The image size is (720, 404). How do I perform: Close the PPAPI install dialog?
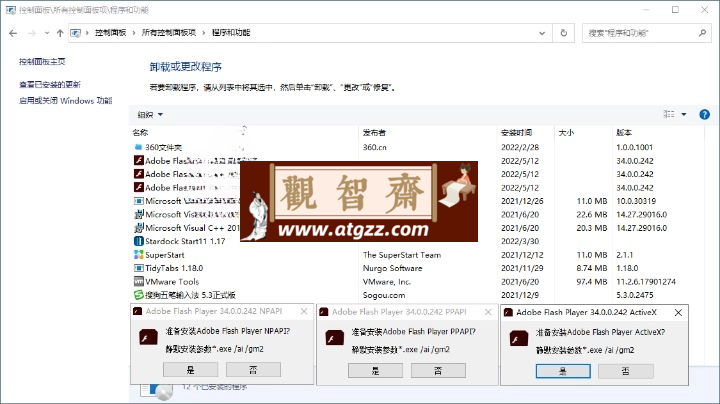(x=488, y=312)
